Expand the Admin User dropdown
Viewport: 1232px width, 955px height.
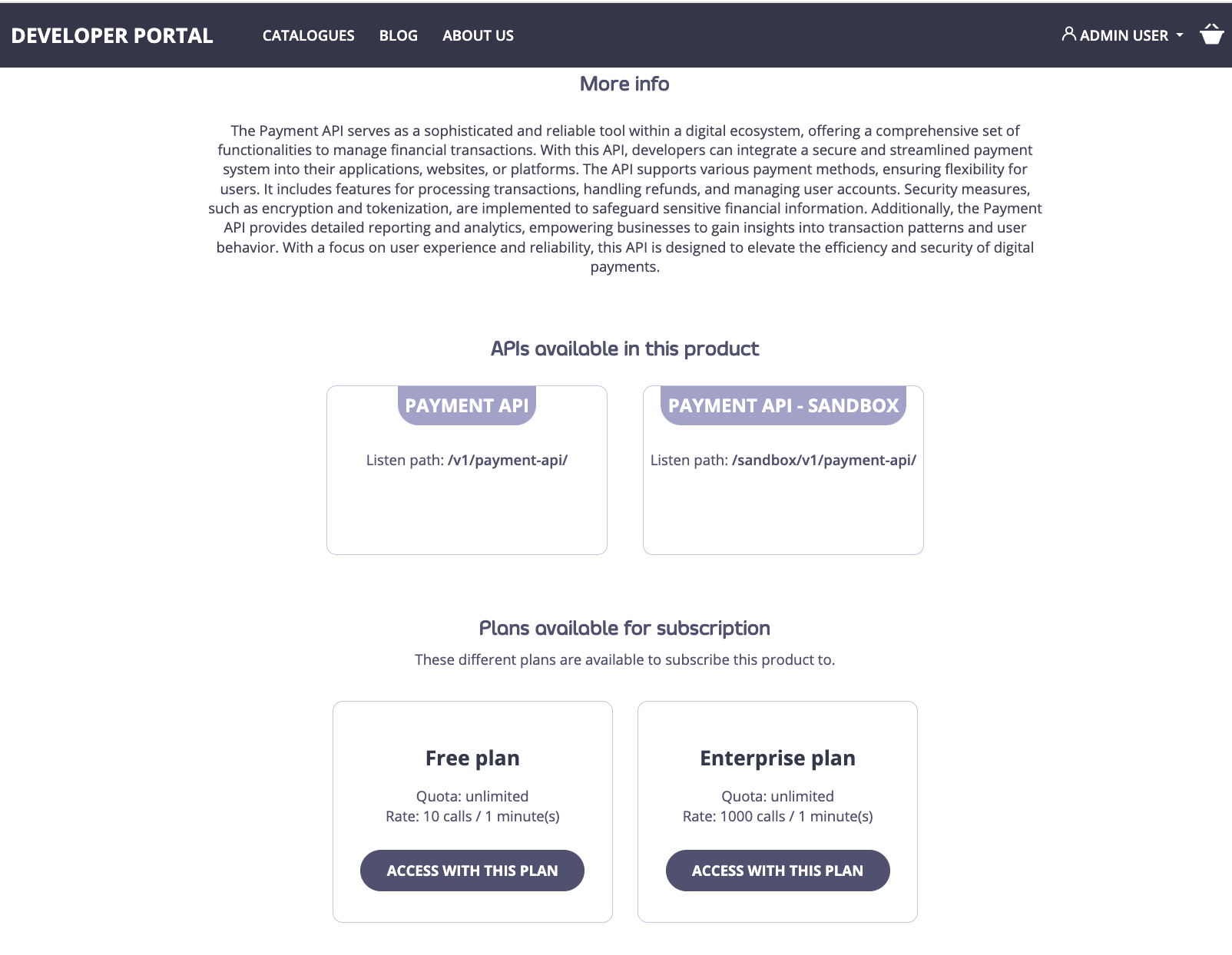pyautogui.click(x=1123, y=35)
